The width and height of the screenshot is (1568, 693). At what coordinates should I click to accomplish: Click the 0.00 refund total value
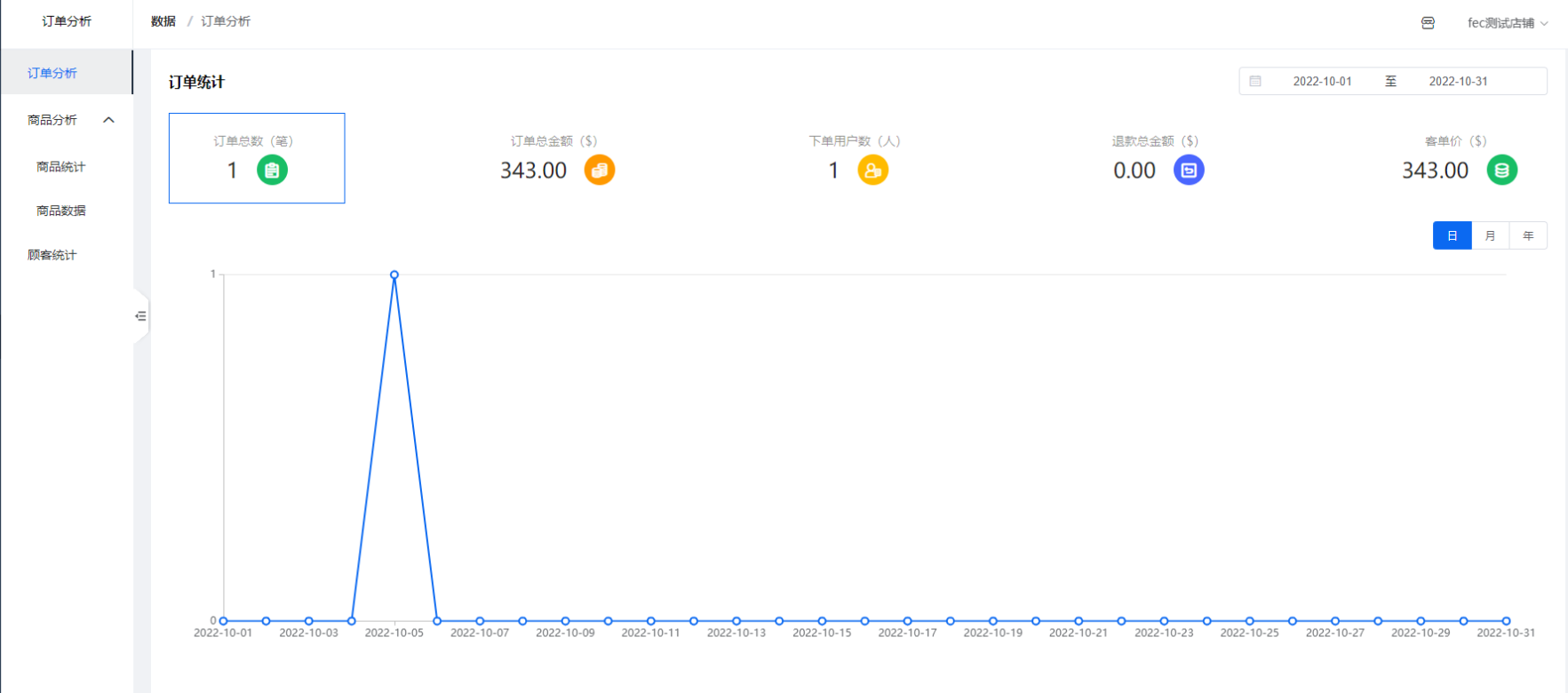pos(1134,171)
